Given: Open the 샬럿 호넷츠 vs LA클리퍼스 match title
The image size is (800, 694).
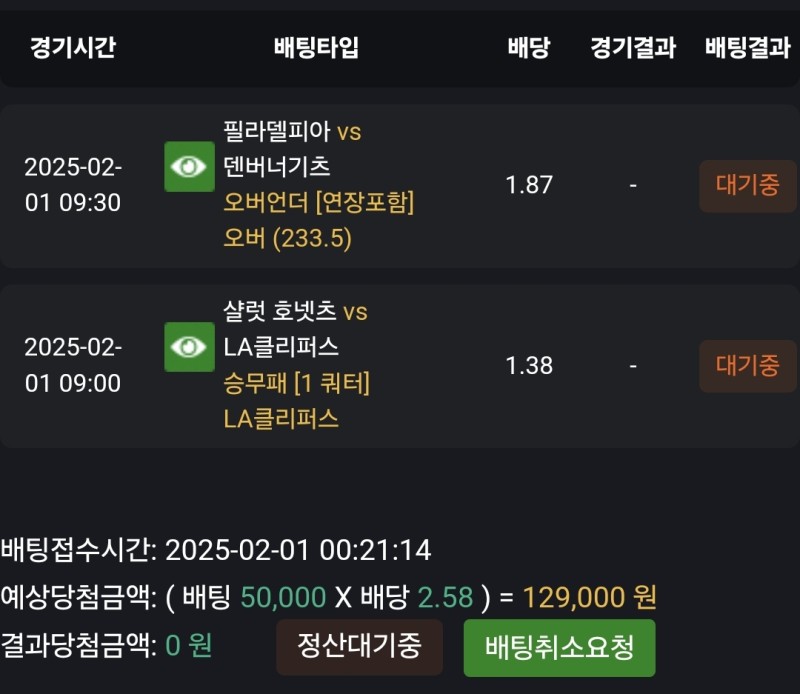Looking at the screenshot, I should 295,329.
